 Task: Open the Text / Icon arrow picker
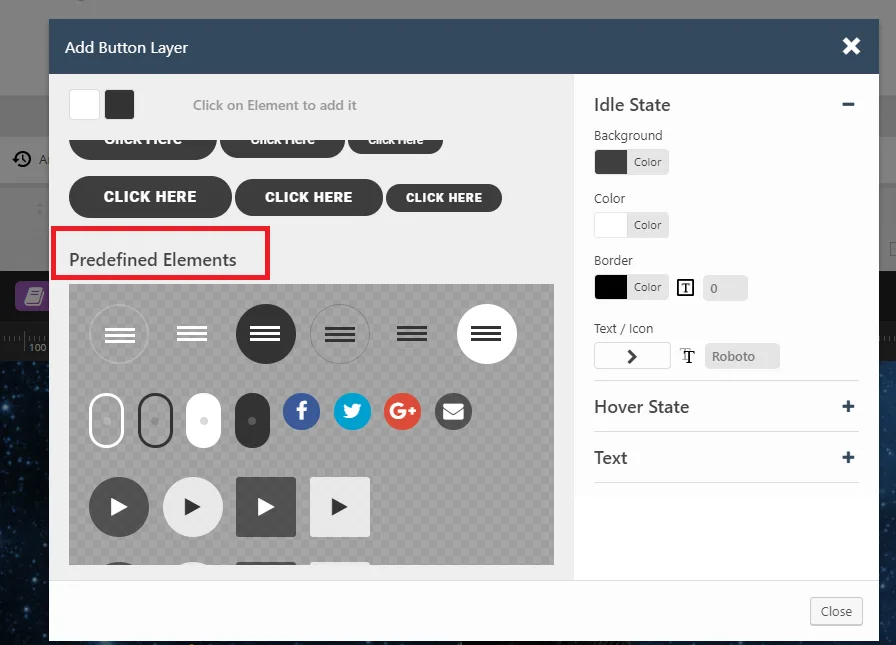coord(632,356)
